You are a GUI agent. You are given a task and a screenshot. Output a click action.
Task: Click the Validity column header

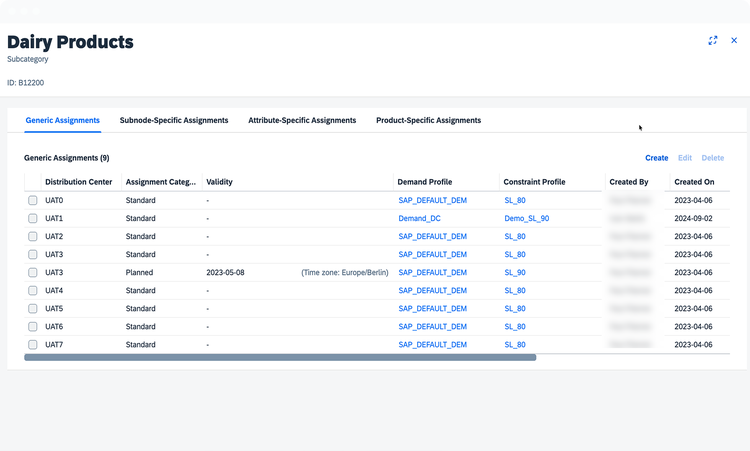point(298,182)
